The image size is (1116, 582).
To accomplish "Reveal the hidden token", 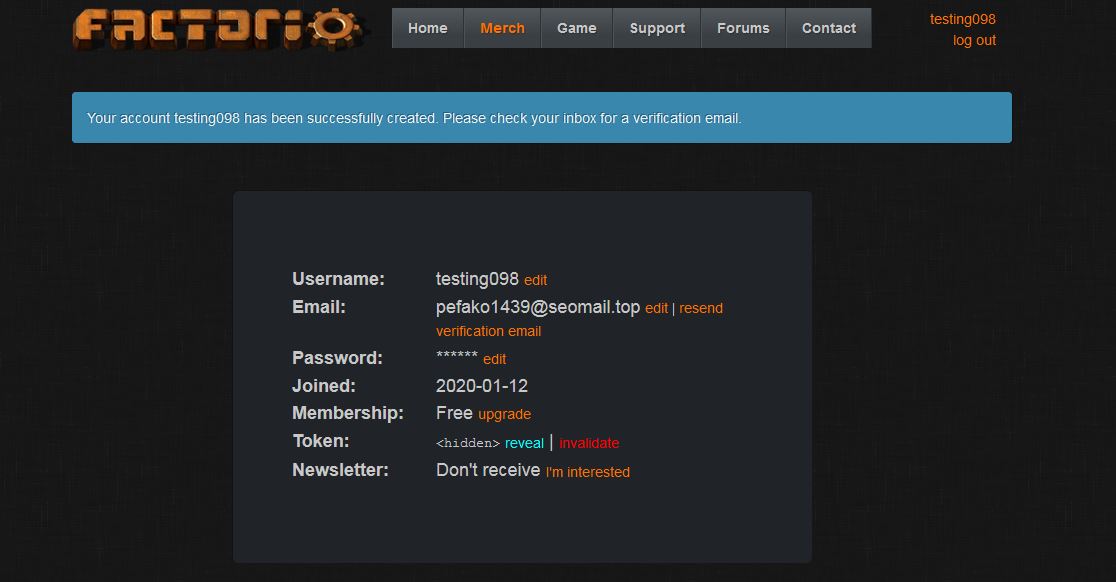I will (x=524, y=443).
